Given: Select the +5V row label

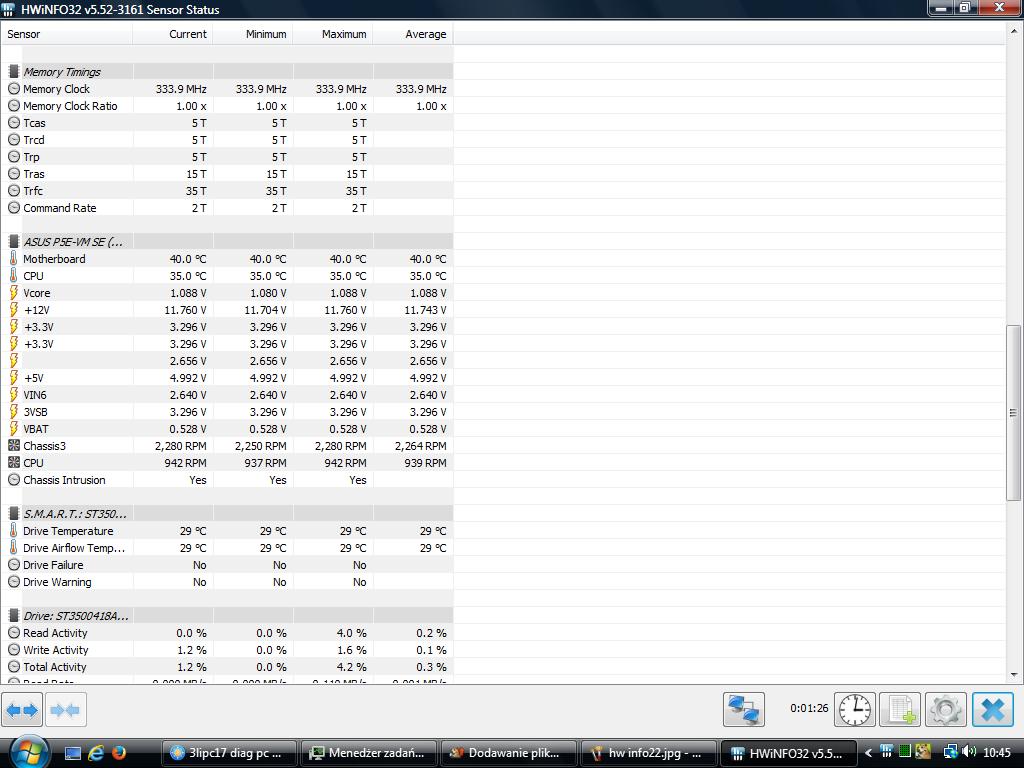Looking at the screenshot, I should (x=34, y=378).
